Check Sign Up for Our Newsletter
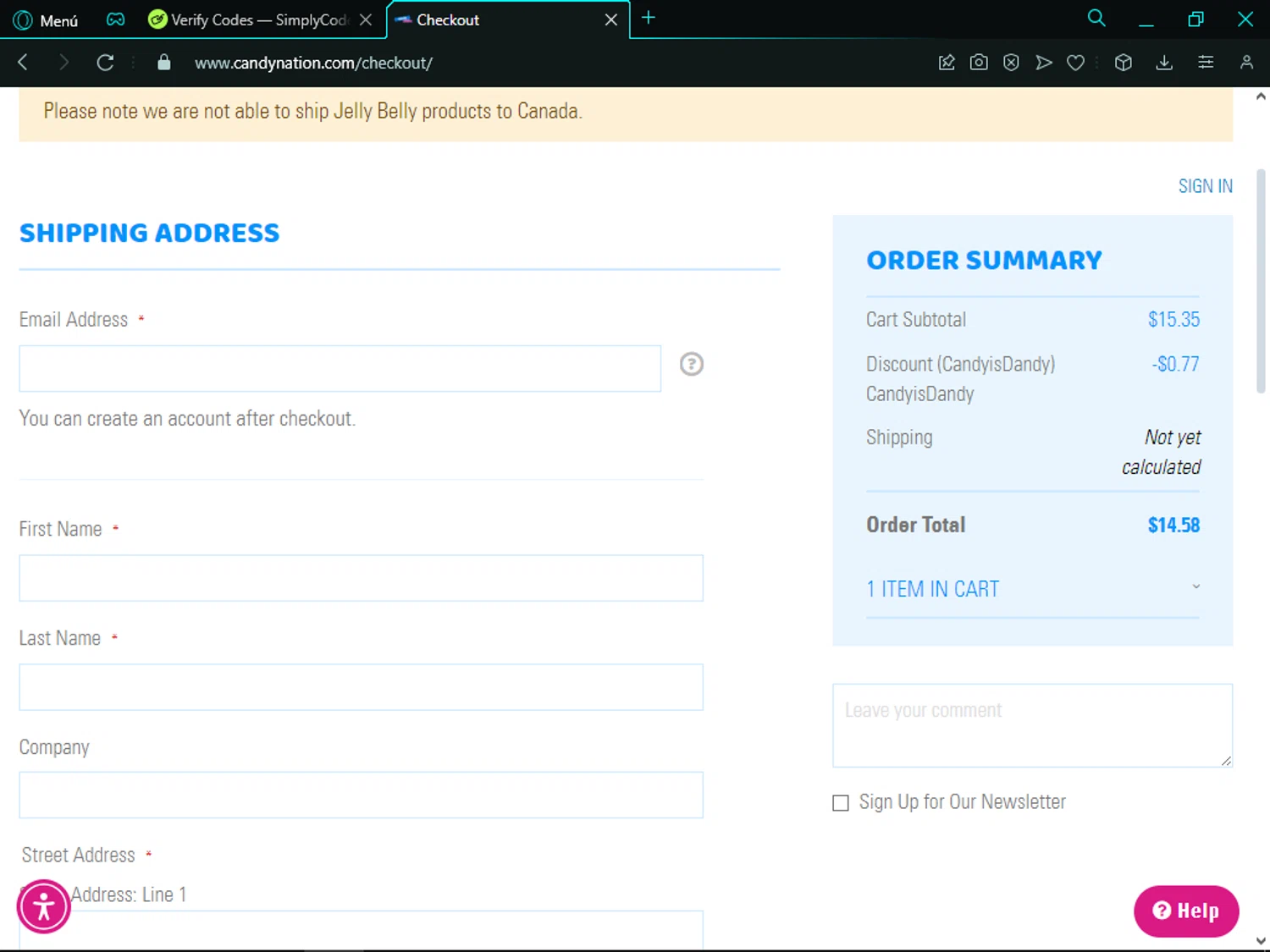 tap(841, 803)
